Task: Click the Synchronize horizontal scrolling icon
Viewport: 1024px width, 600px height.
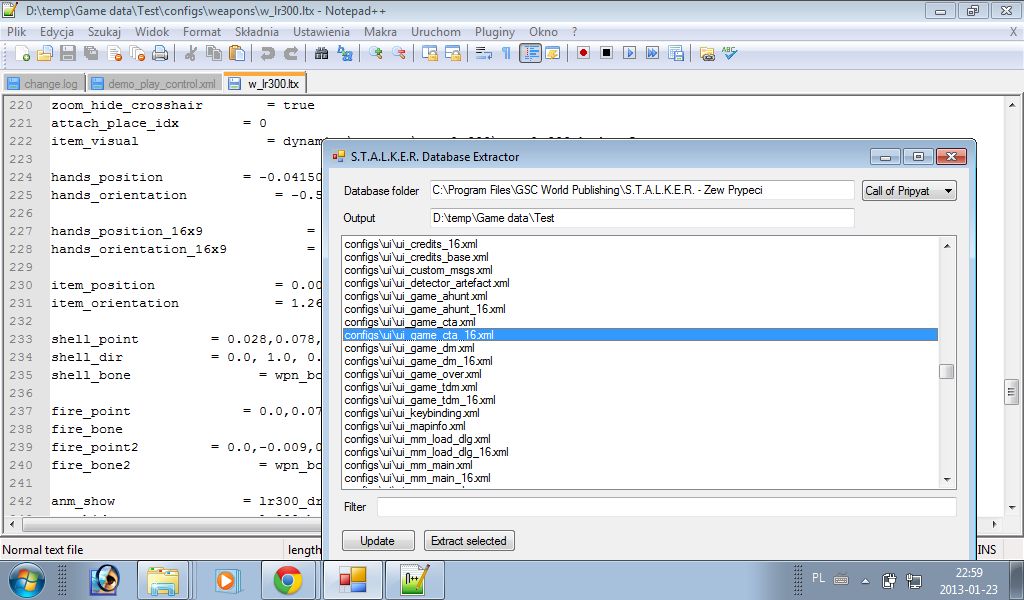Action: click(x=453, y=54)
